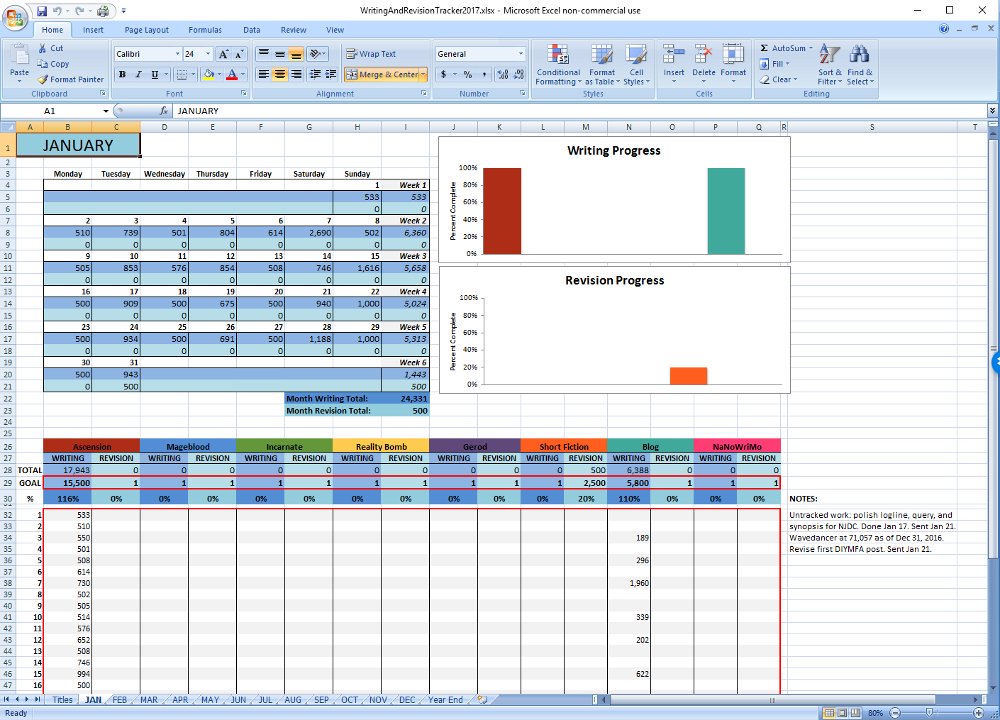
Task: Open the FEB worksheet tab
Action: pyautogui.click(x=119, y=700)
